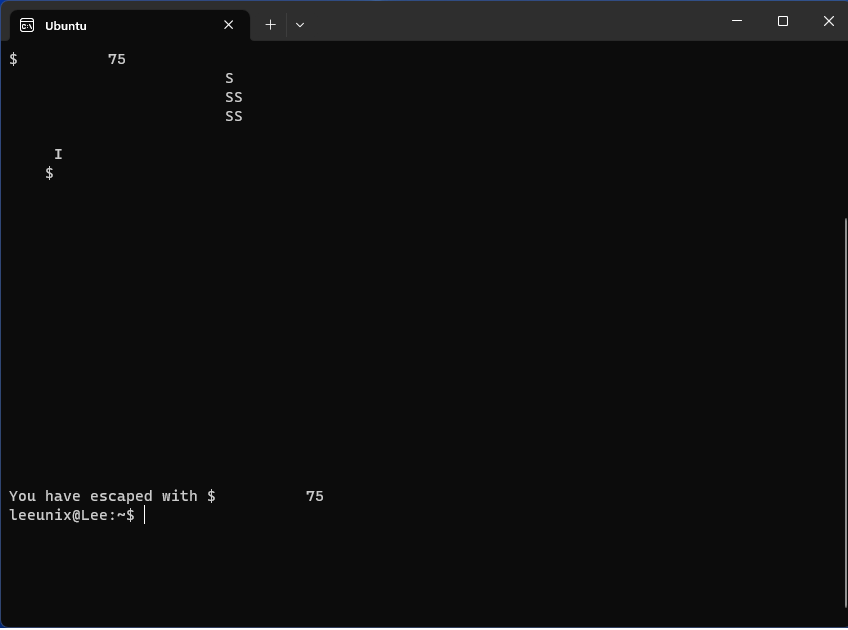Maximize the terminal window
The width and height of the screenshot is (848, 630).
click(783, 21)
